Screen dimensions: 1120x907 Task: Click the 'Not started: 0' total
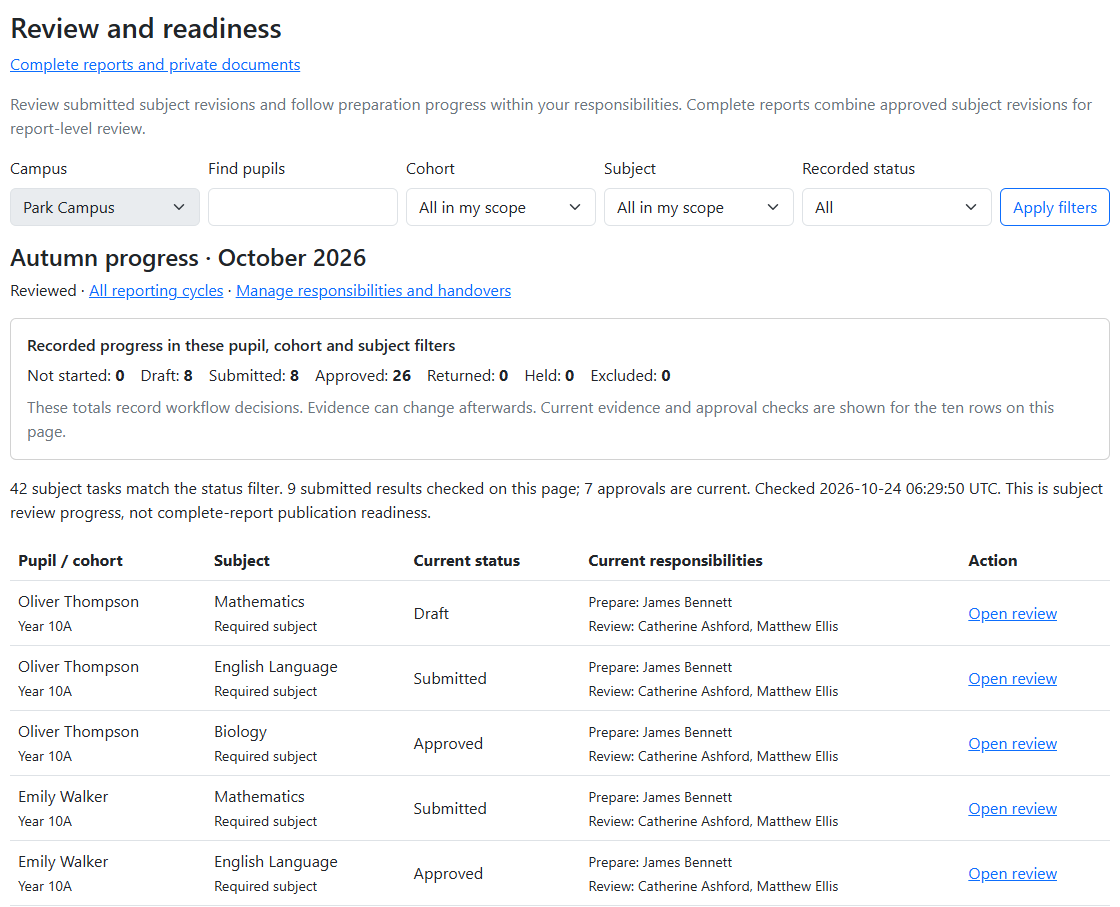(x=76, y=376)
